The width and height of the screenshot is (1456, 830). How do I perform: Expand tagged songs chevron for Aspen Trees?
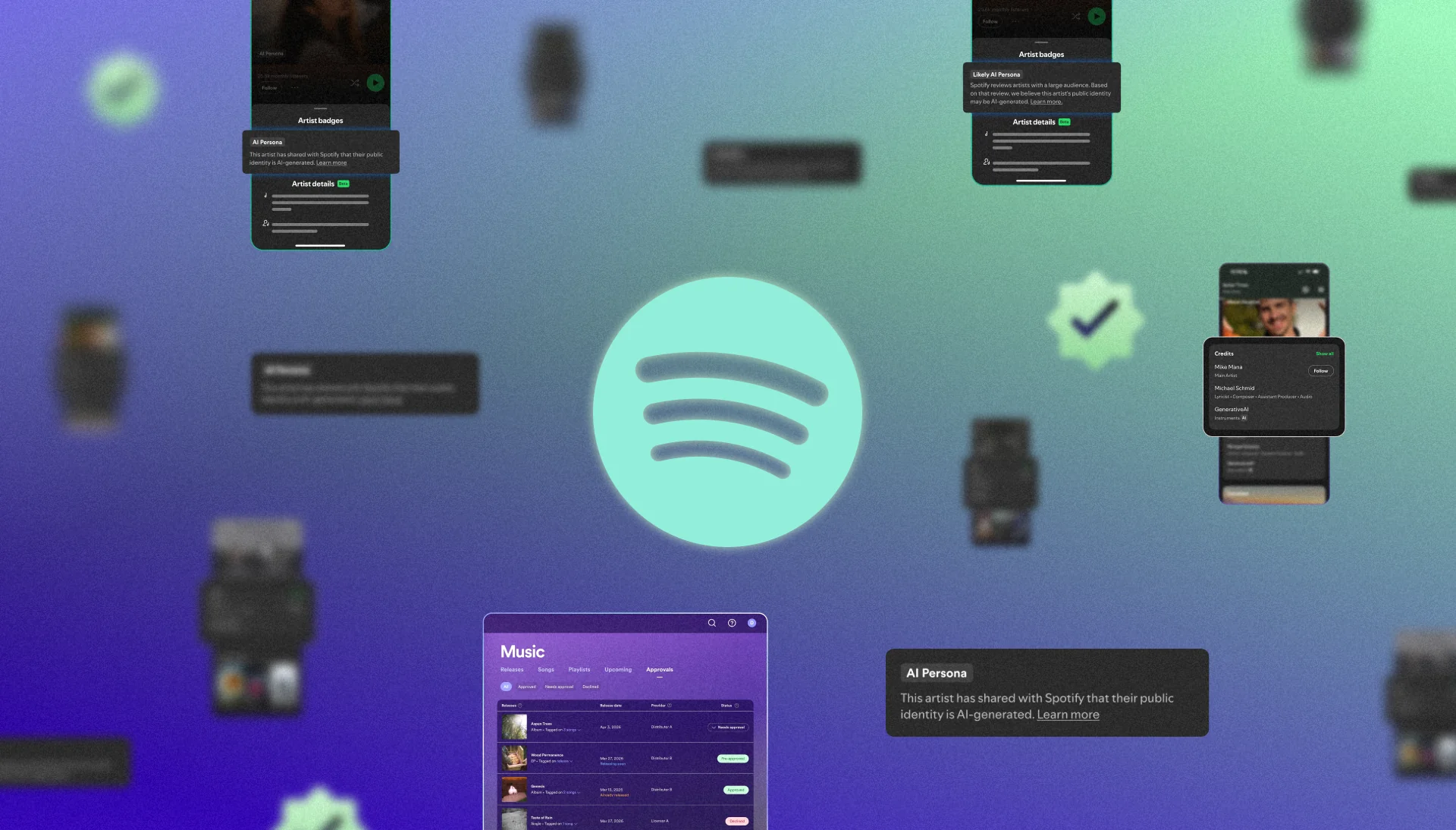[x=580, y=730]
